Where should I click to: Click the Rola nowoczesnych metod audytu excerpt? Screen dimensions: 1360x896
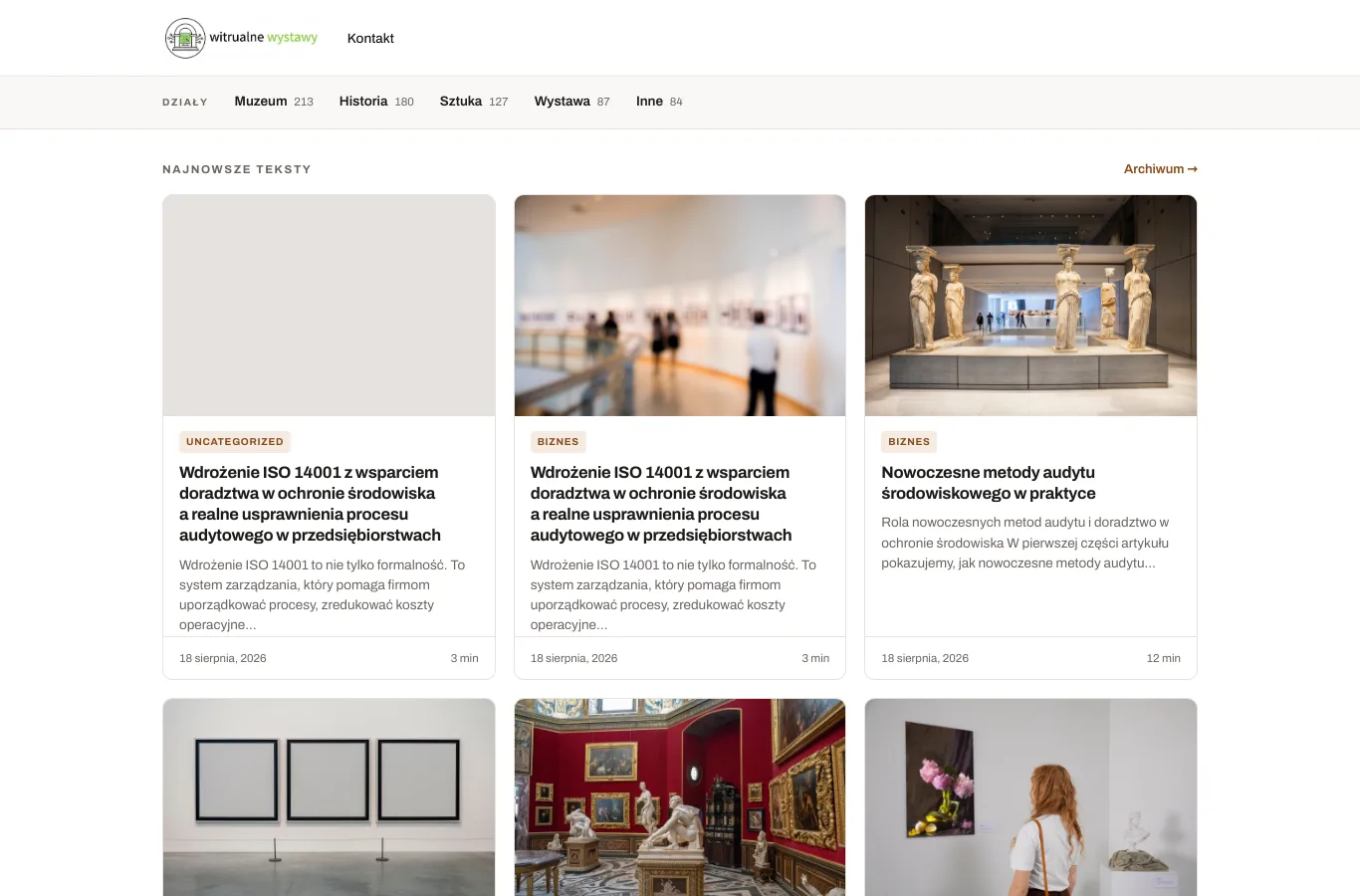point(1025,543)
